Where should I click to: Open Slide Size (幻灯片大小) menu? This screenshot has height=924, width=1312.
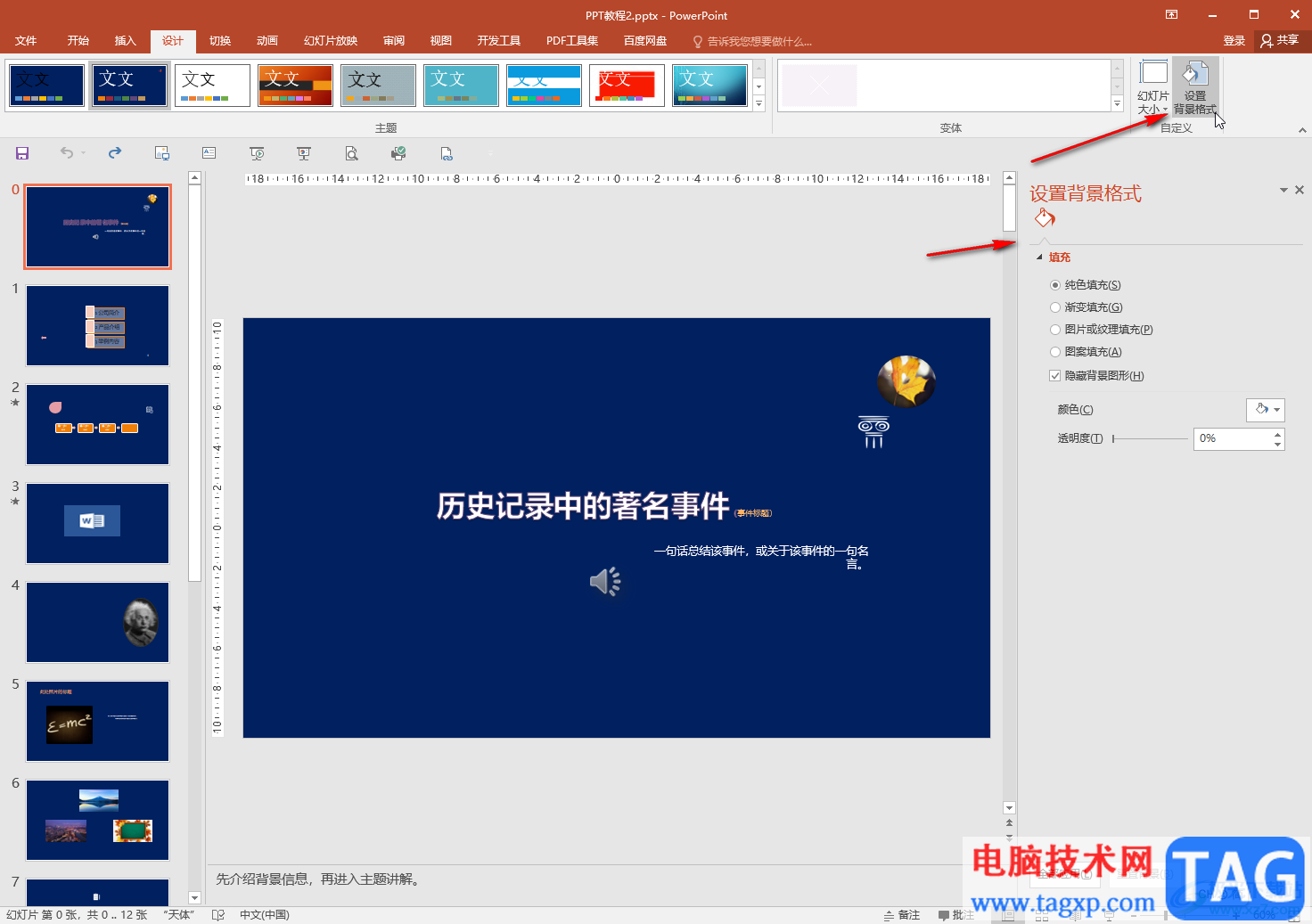tap(1153, 87)
